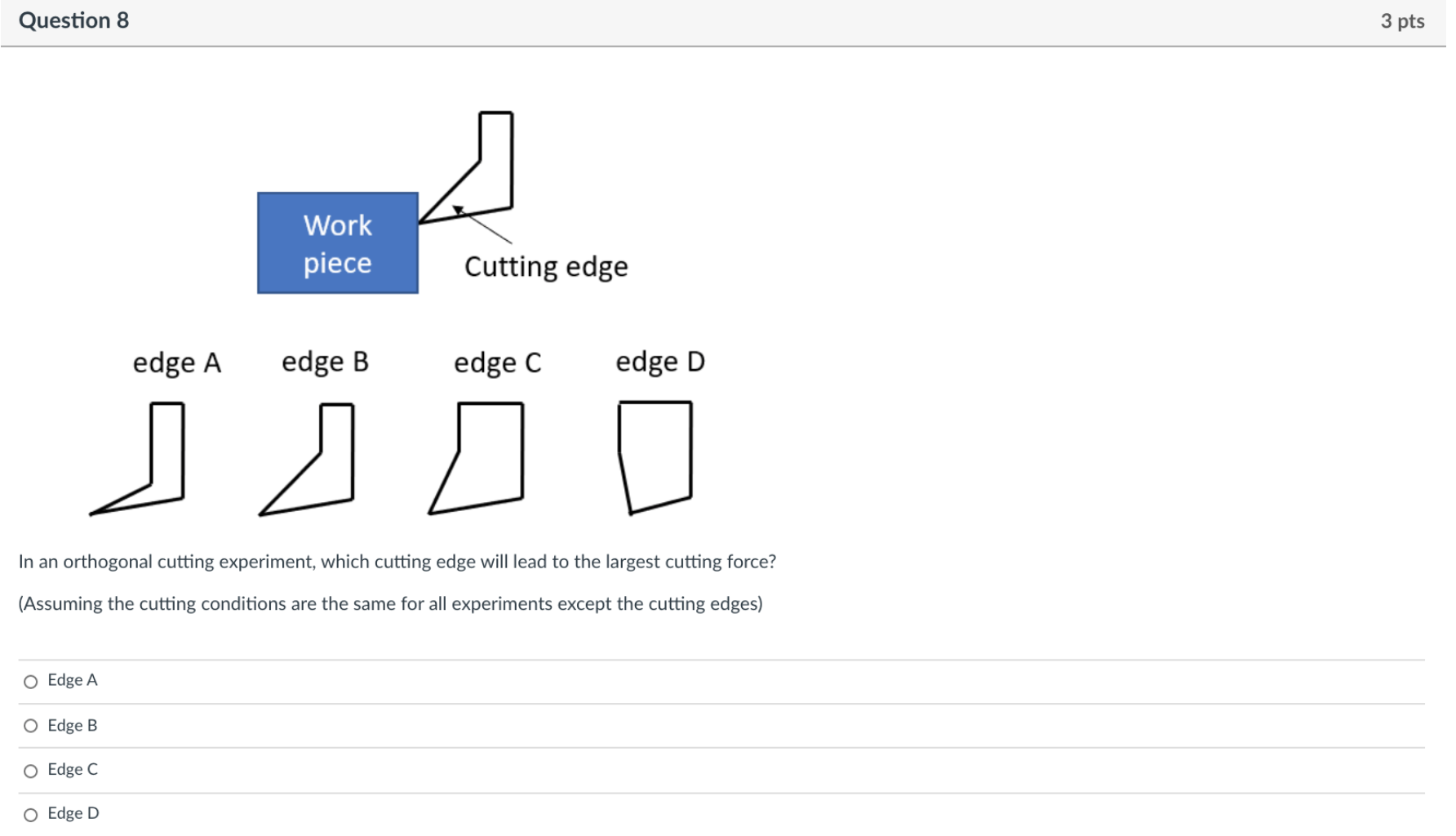Click the edge D label text
The height and width of the screenshot is (836, 1456).
tap(660, 362)
